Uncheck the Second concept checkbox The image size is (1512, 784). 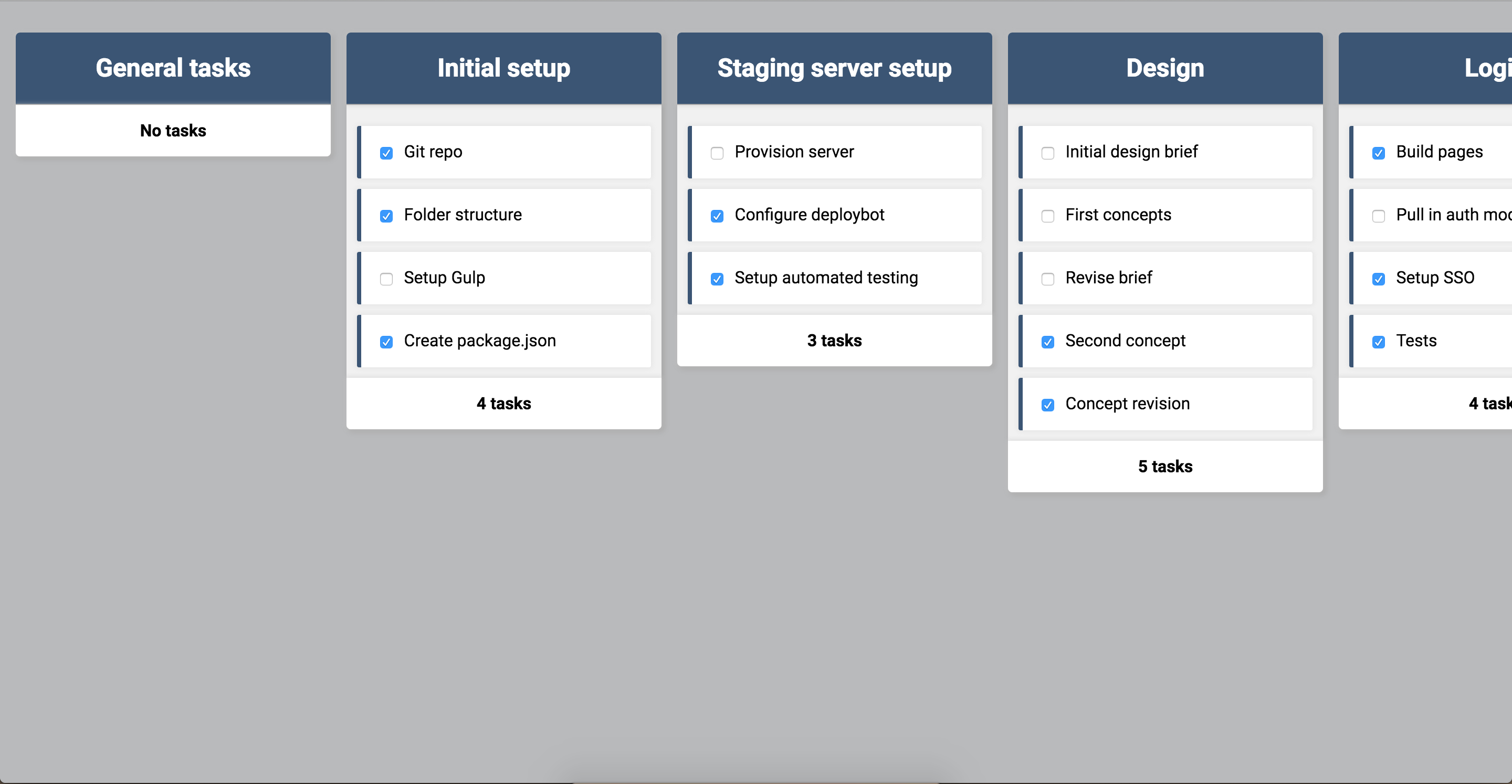point(1048,342)
